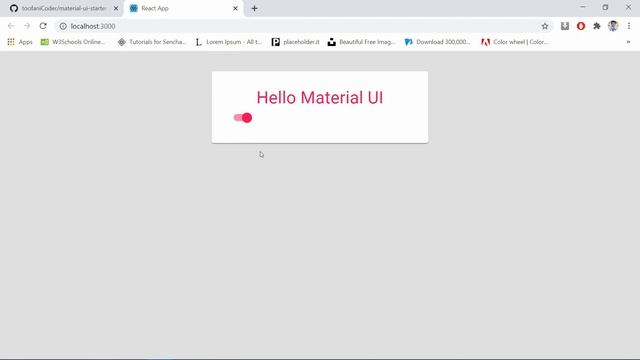Reload the localhost page
The height and width of the screenshot is (360, 640).
pyautogui.click(x=43, y=26)
